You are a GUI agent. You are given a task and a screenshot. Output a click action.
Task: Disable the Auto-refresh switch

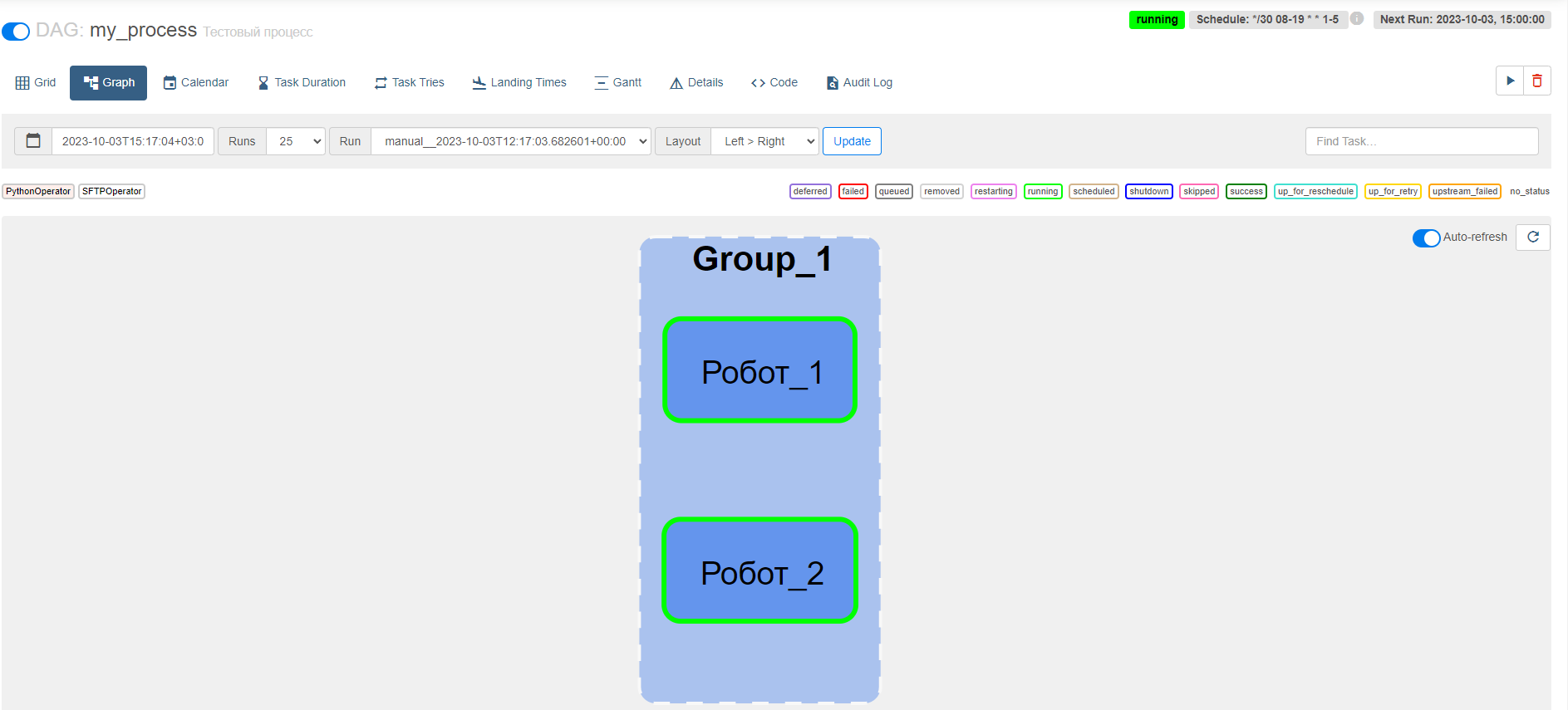(1426, 238)
